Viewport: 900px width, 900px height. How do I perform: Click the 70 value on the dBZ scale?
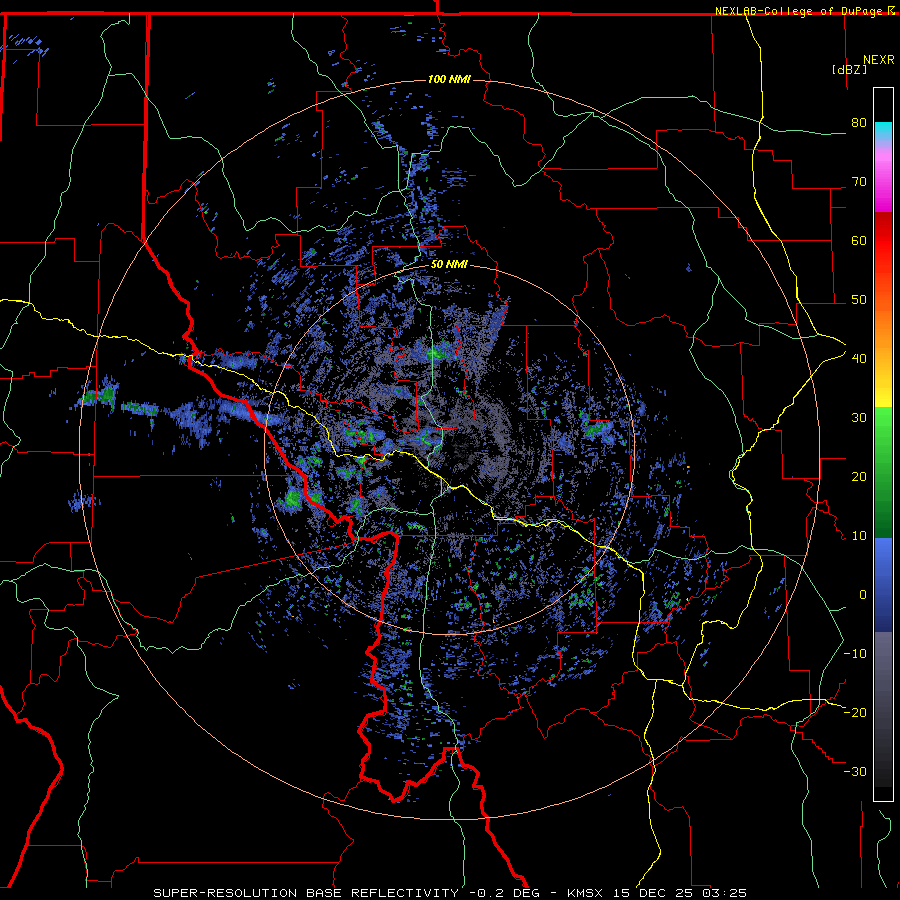click(x=859, y=182)
